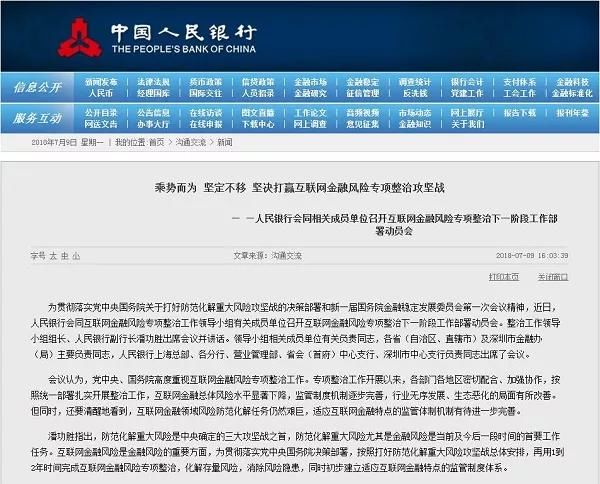Go to 办事大厅 page
Viewport: 600px width, 484px height.
click(153, 124)
